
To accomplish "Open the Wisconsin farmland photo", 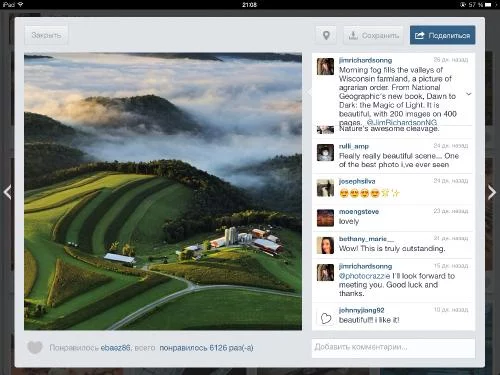I will (163, 191).
